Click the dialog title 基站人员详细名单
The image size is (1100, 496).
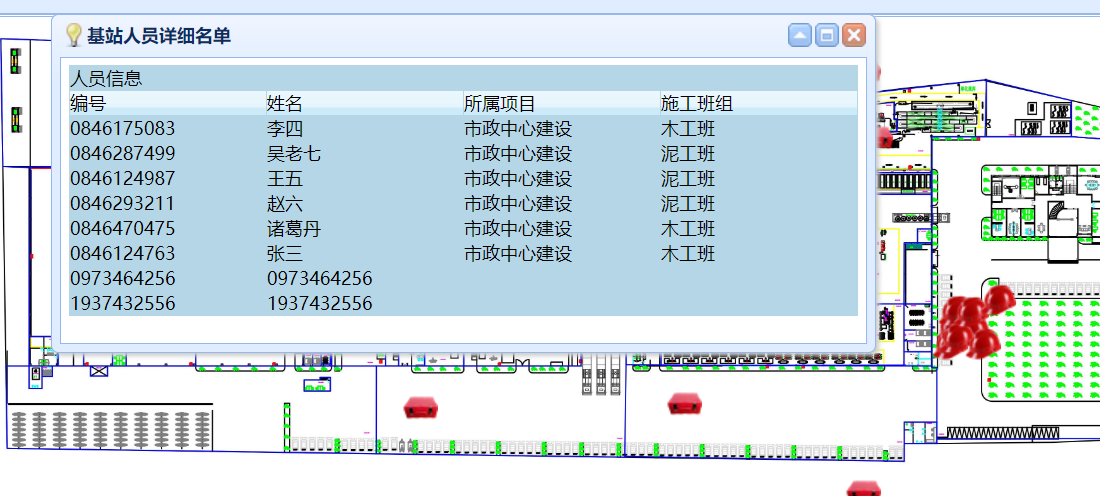click(x=159, y=36)
